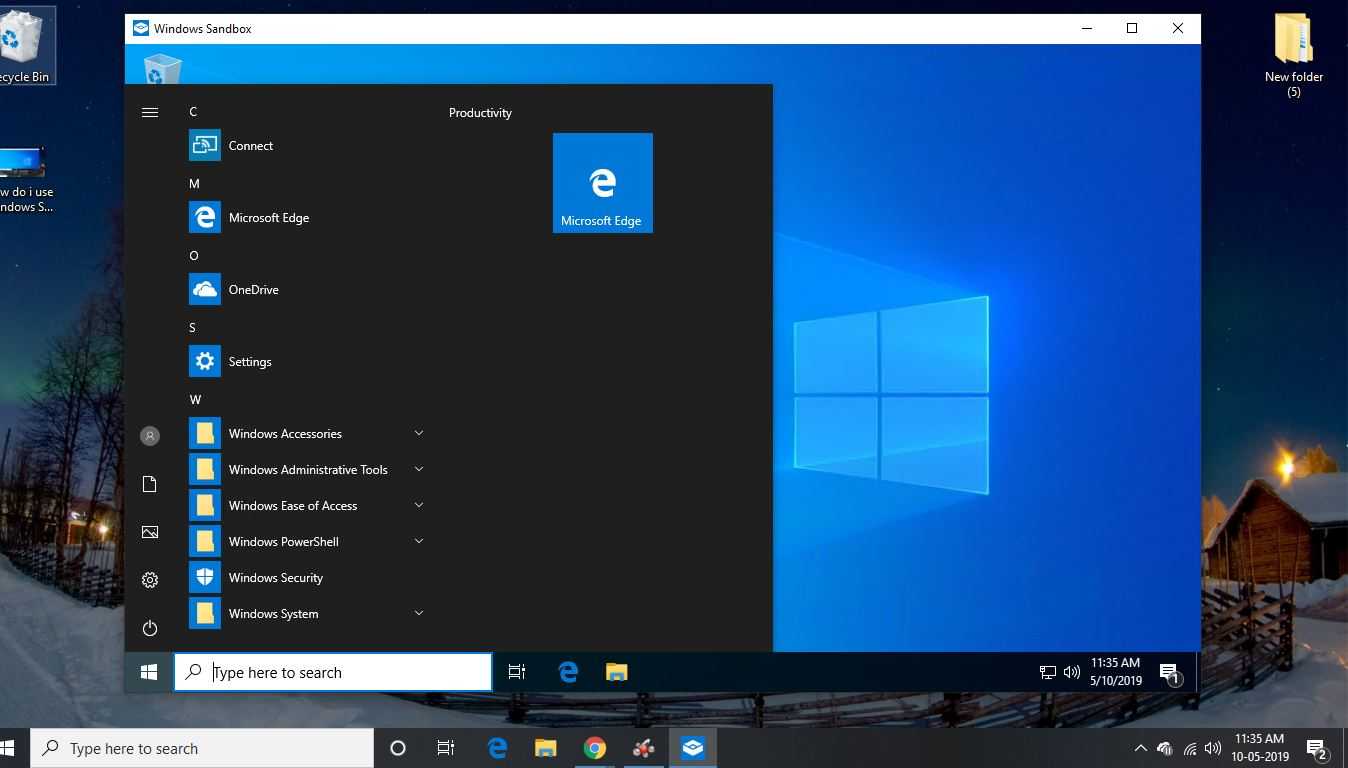Launch Connect app from Start list
Image resolution: width=1348 pixels, height=768 pixels.
(306, 146)
